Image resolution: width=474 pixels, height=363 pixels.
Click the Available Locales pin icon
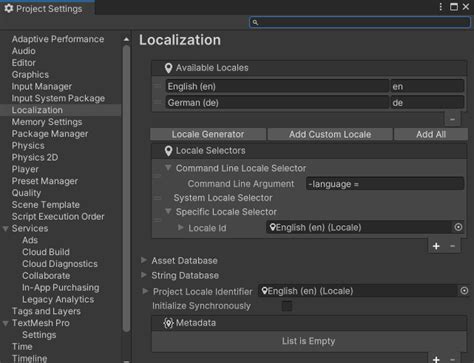pyautogui.click(x=168, y=68)
